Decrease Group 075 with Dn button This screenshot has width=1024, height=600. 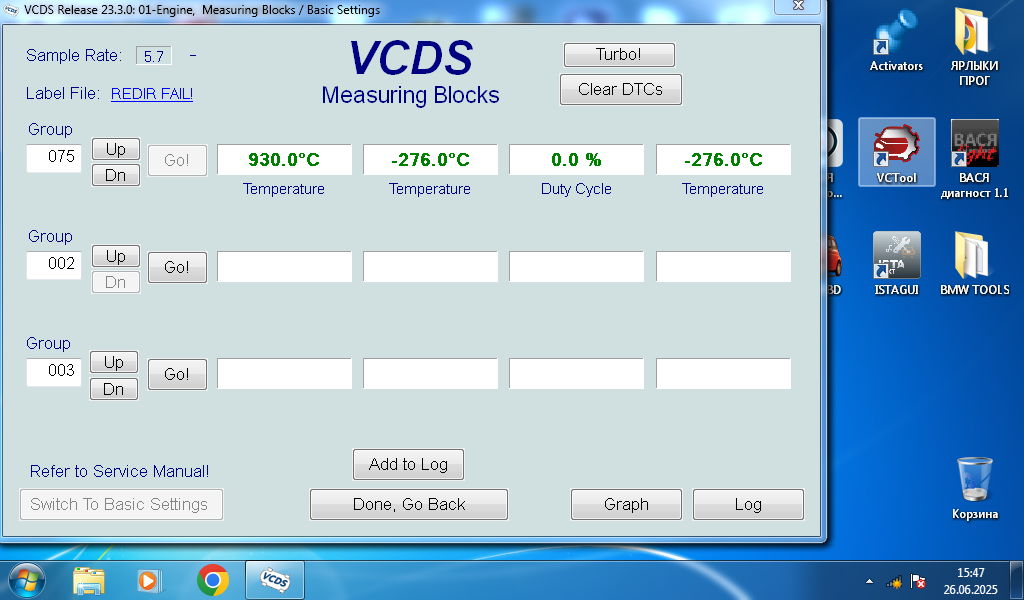(116, 175)
